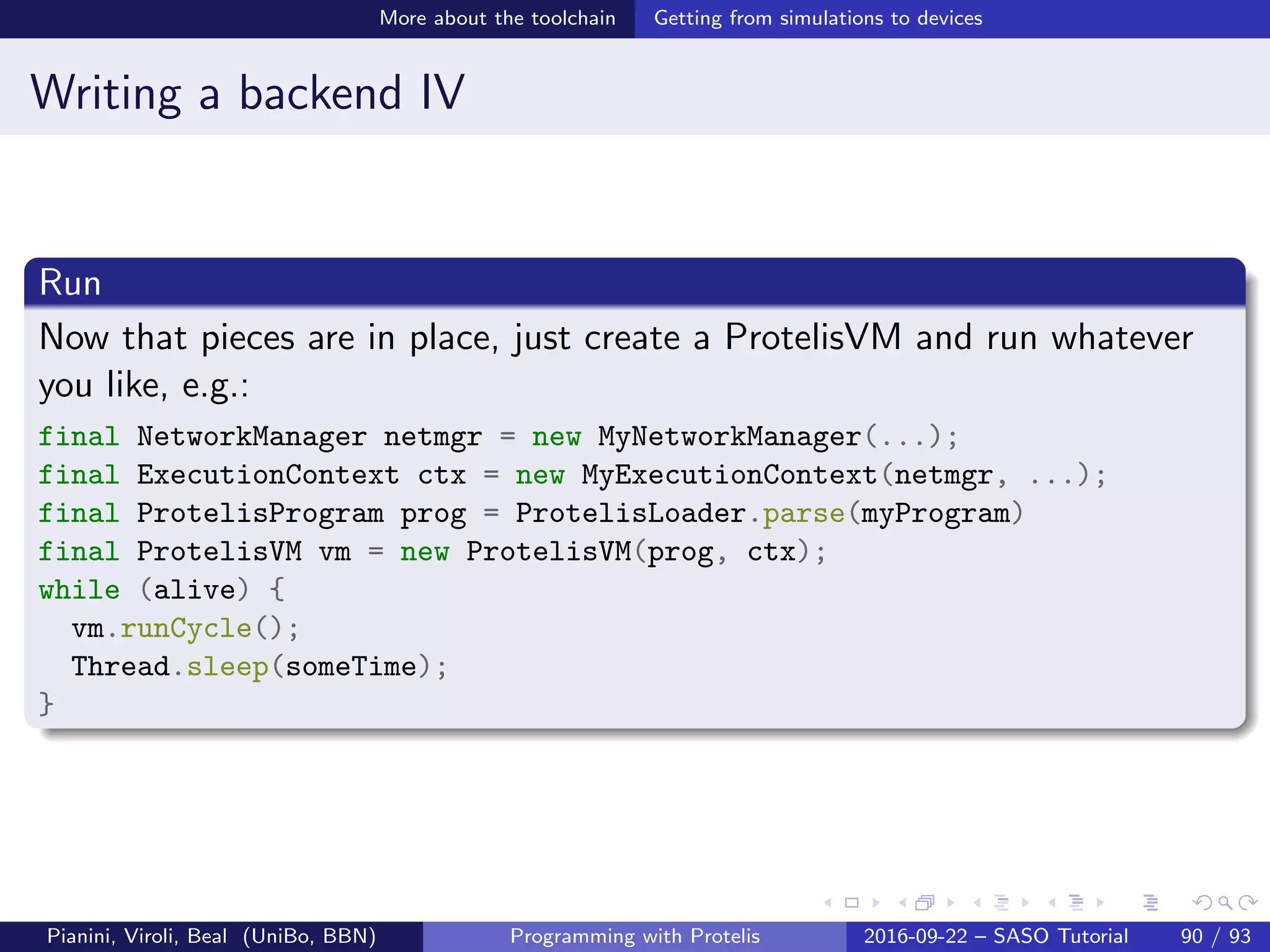Click 'Programming with Protelis' footer title

(x=634, y=936)
